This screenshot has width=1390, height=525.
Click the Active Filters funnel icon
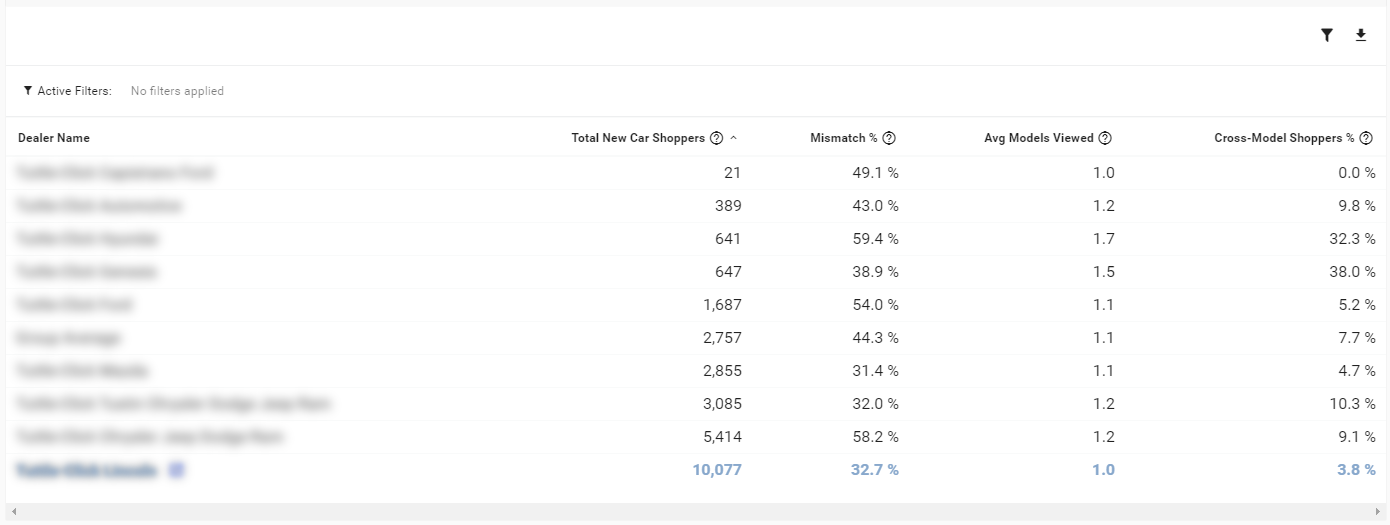[x=28, y=91]
